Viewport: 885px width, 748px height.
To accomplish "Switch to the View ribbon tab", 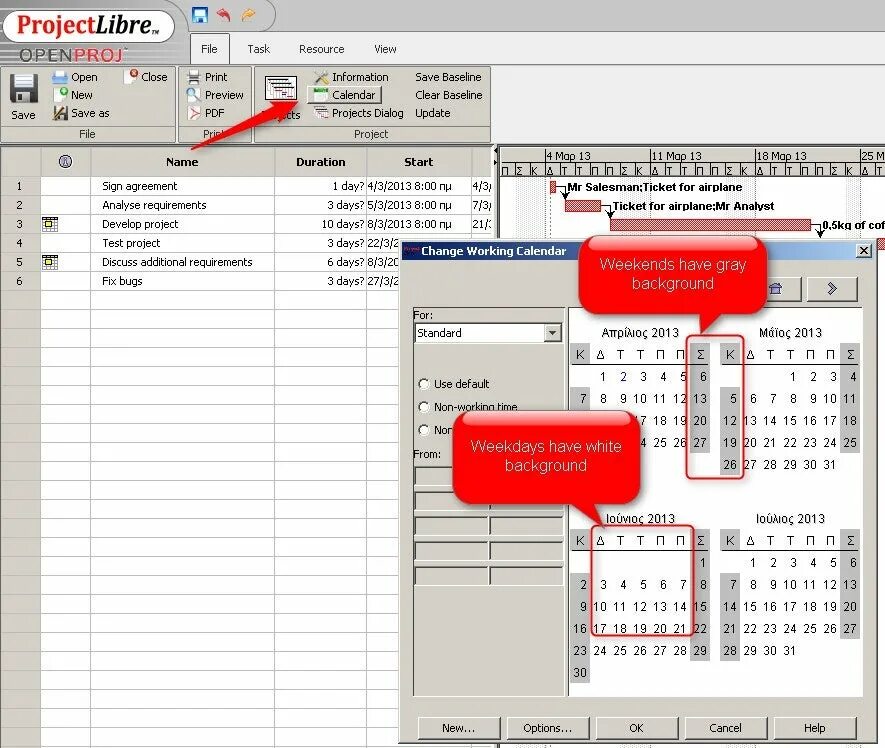I will coord(385,49).
